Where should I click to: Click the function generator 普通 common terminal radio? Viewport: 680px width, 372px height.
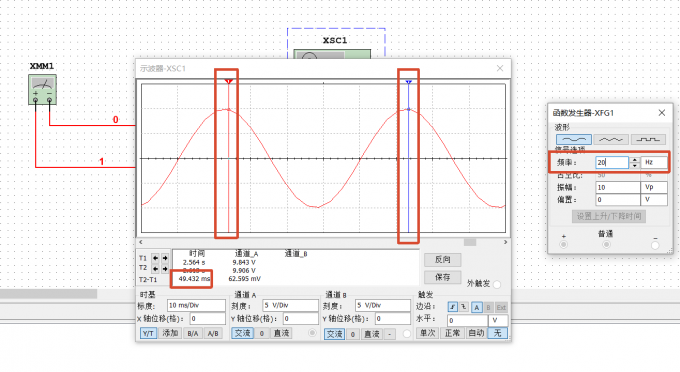click(606, 245)
